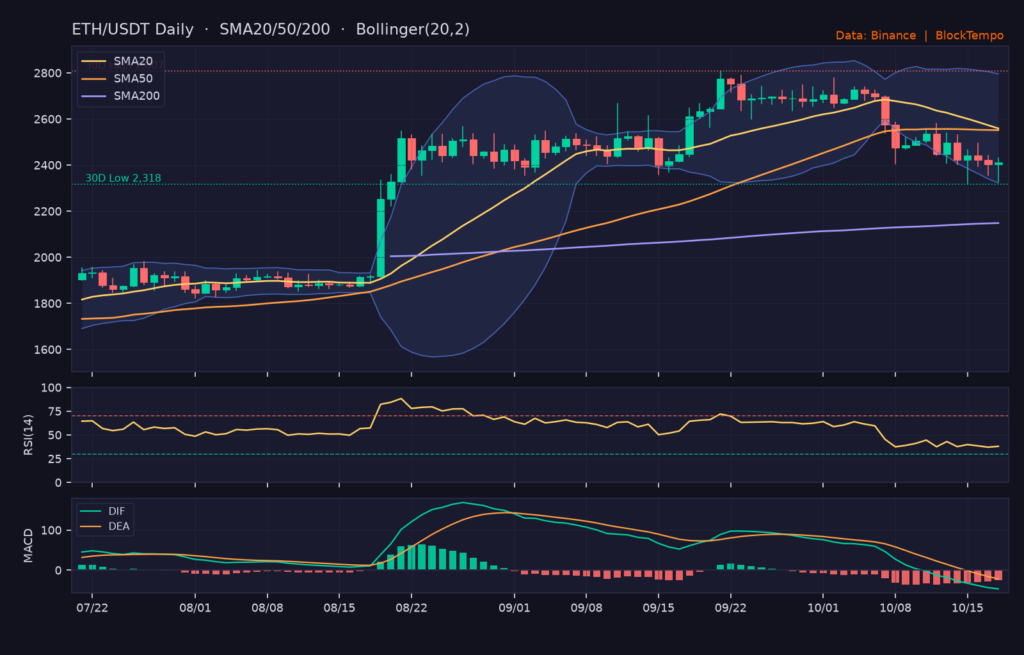Click the 1800 price axis label
1024x655 pixels.
tap(48, 303)
